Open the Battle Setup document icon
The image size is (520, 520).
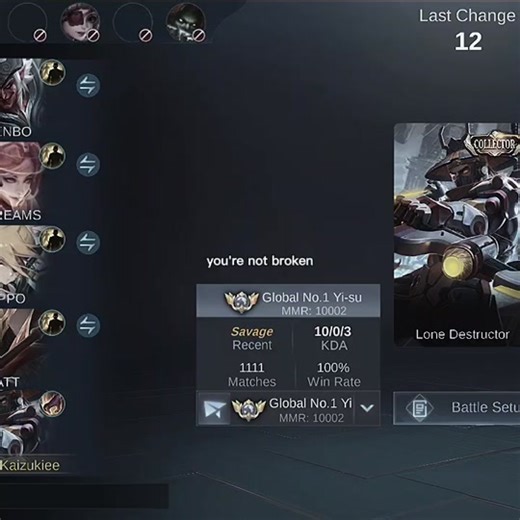[x=420, y=408]
